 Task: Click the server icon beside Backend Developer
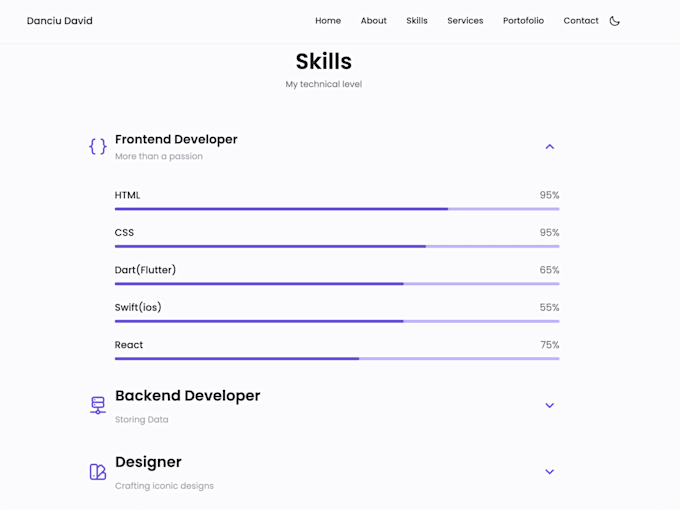tap(98, 405)
